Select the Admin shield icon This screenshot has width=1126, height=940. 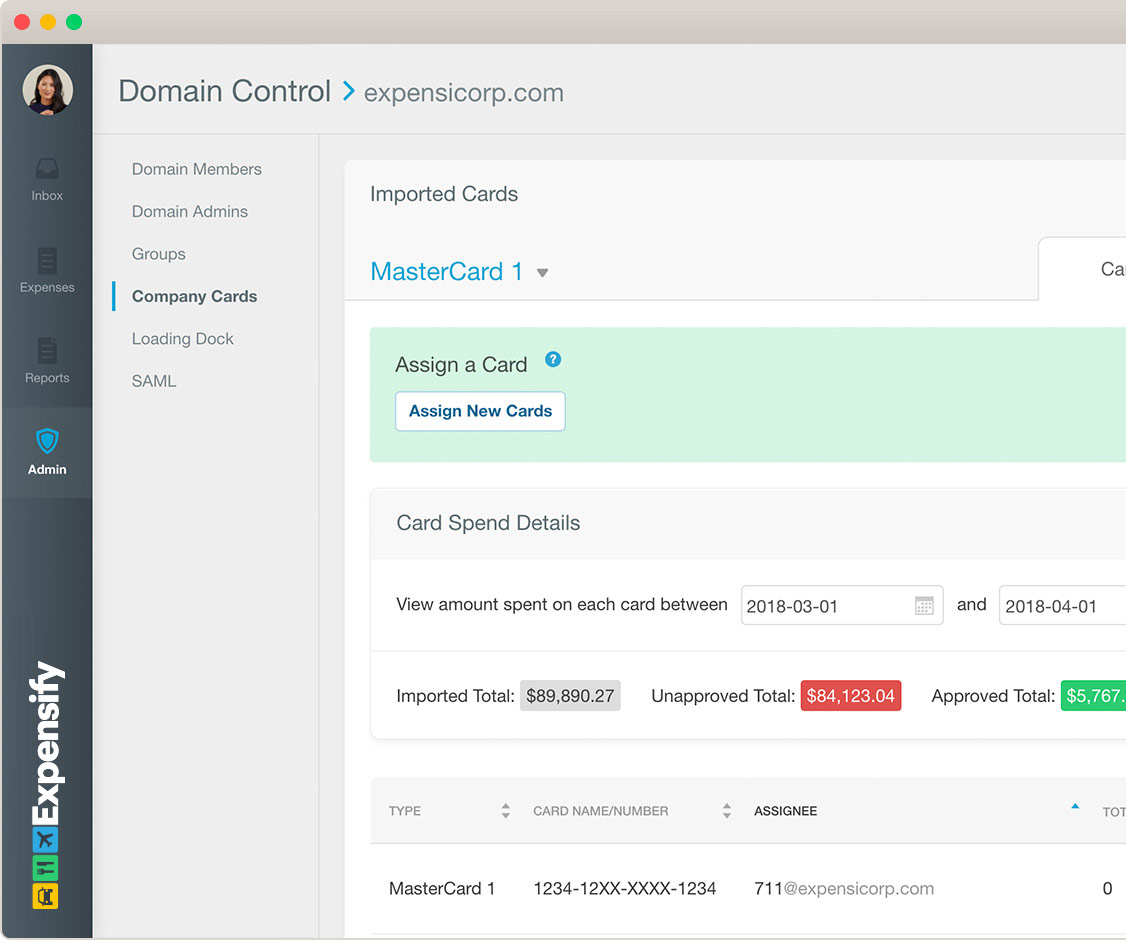(47, 441)
